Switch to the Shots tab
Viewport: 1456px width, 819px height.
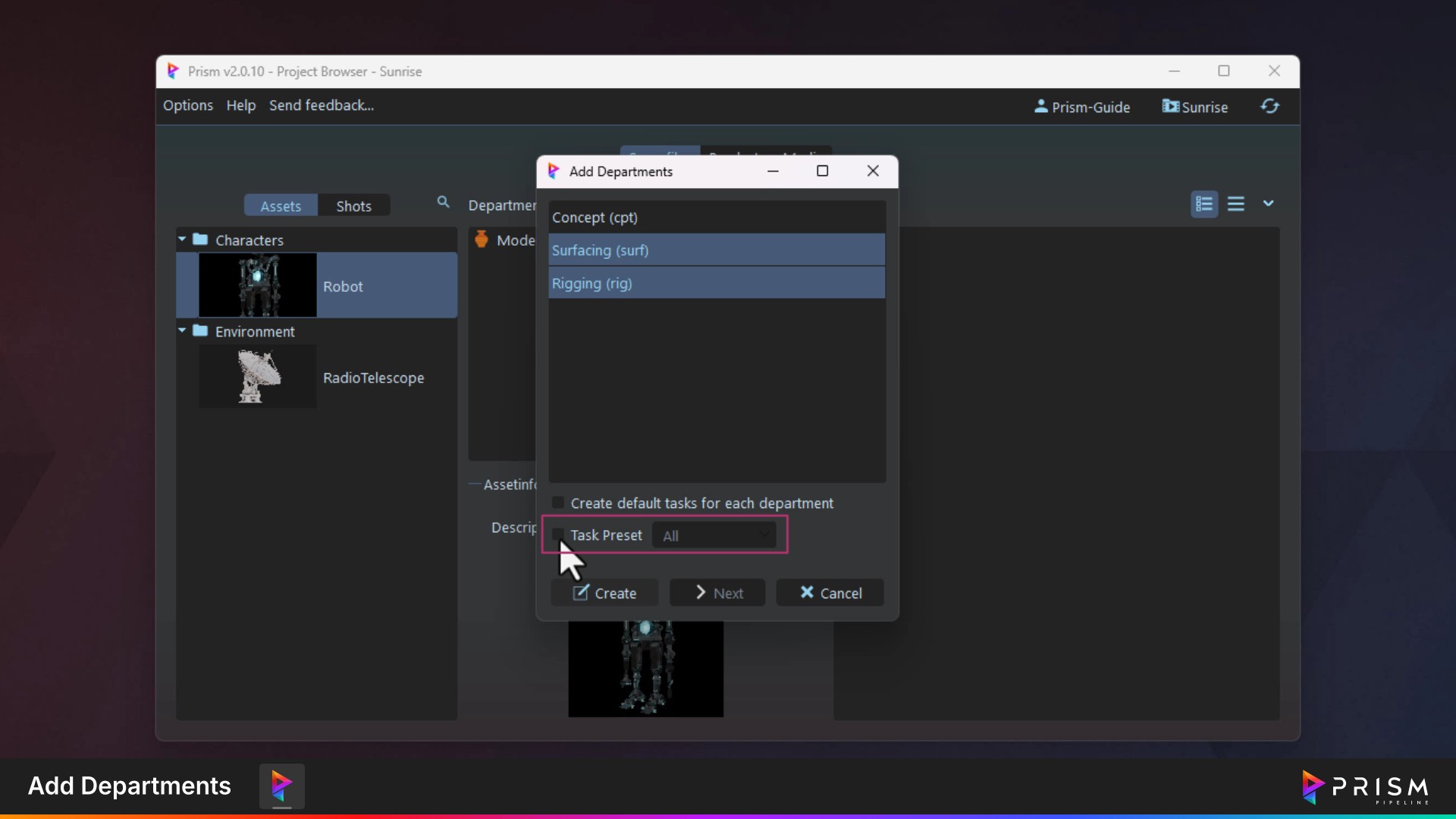pyautogui.click(x=353, y=206)
